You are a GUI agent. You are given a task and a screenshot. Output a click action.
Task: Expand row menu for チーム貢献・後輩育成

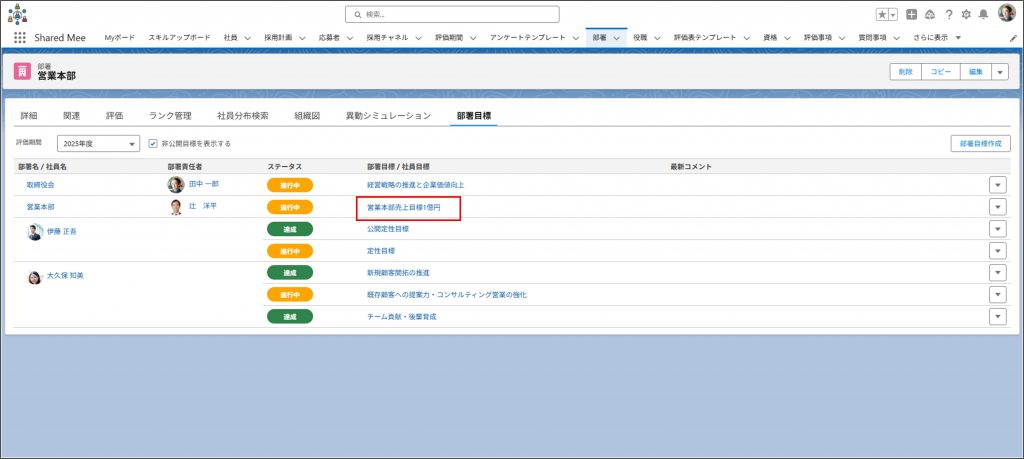(996, 316)
